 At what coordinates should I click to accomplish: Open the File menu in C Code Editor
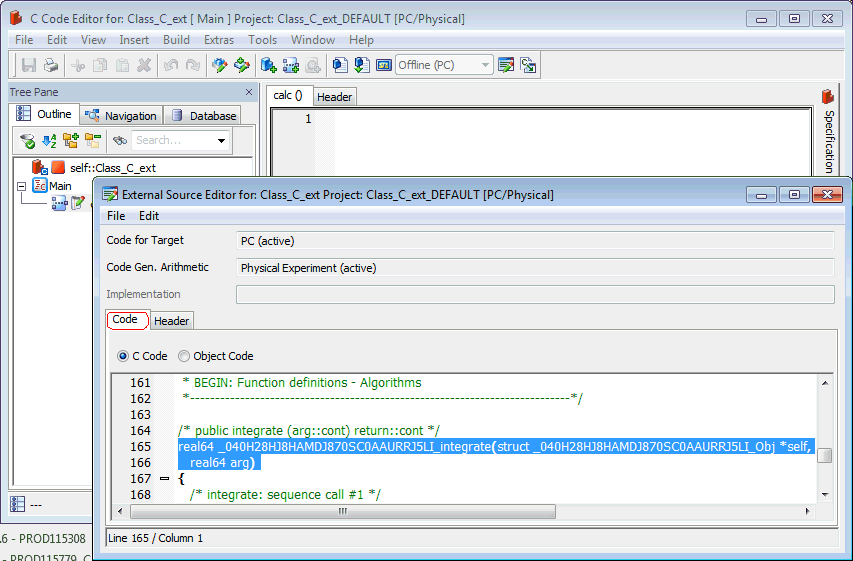pos(24,40)
